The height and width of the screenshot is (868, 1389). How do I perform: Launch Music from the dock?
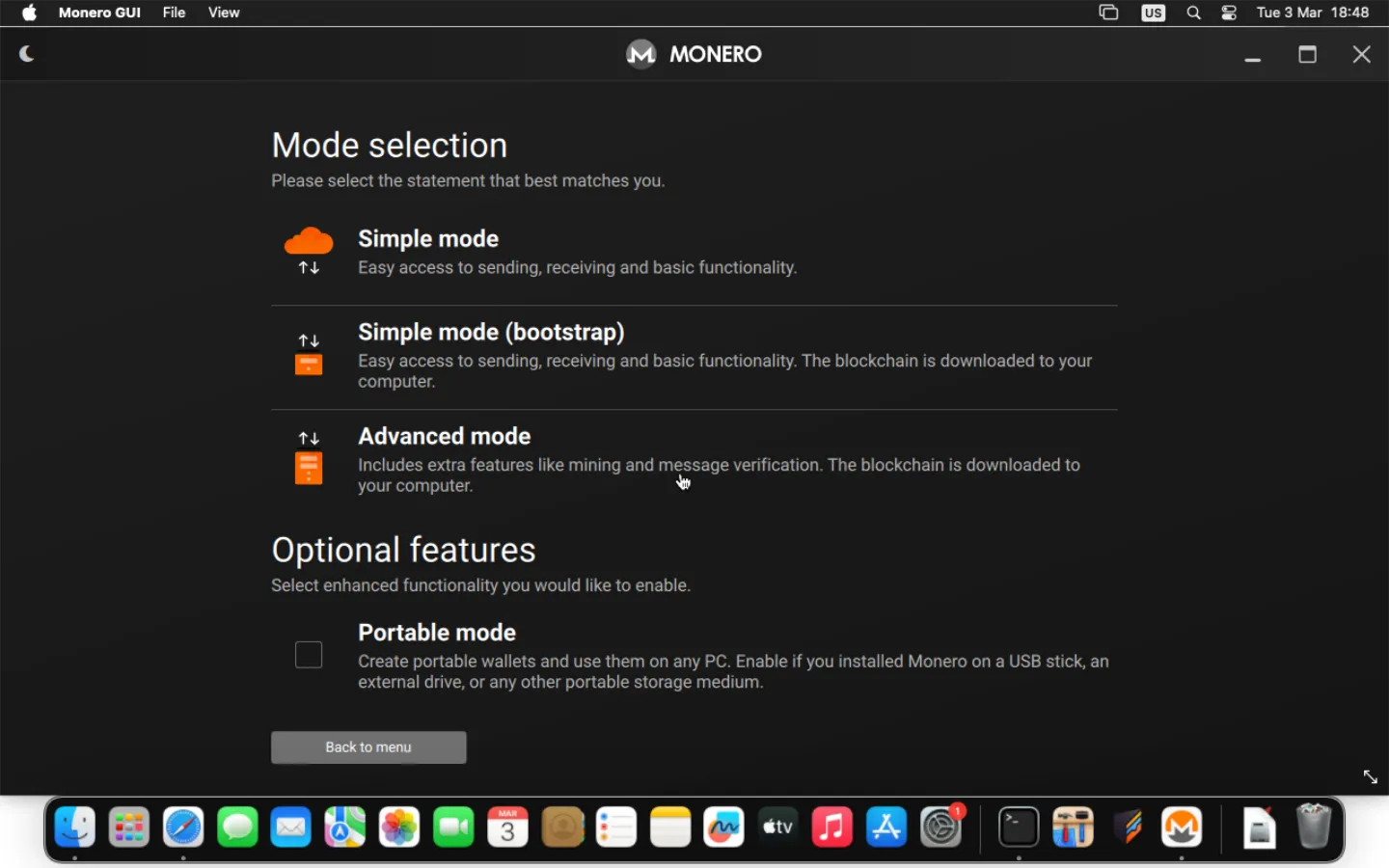[x=832, y=827]
